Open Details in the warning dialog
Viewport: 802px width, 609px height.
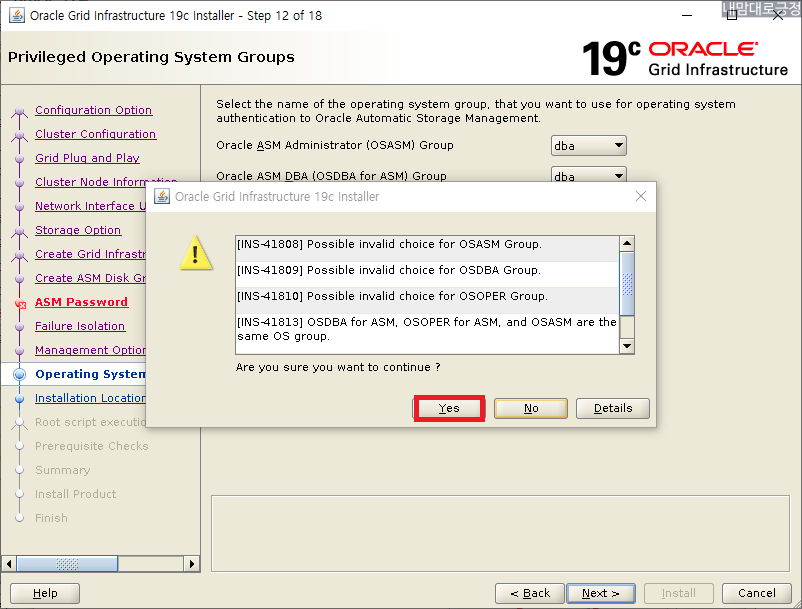tap(613, 408)
